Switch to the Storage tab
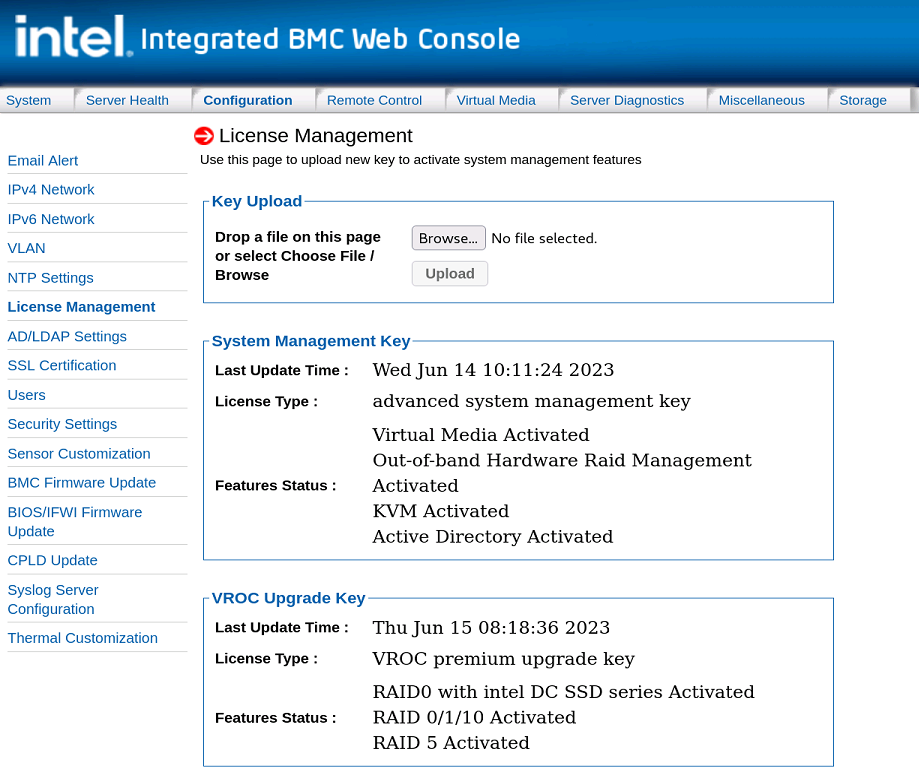The width and height of the screenshot is (919, 778). [x=863, y=100]
